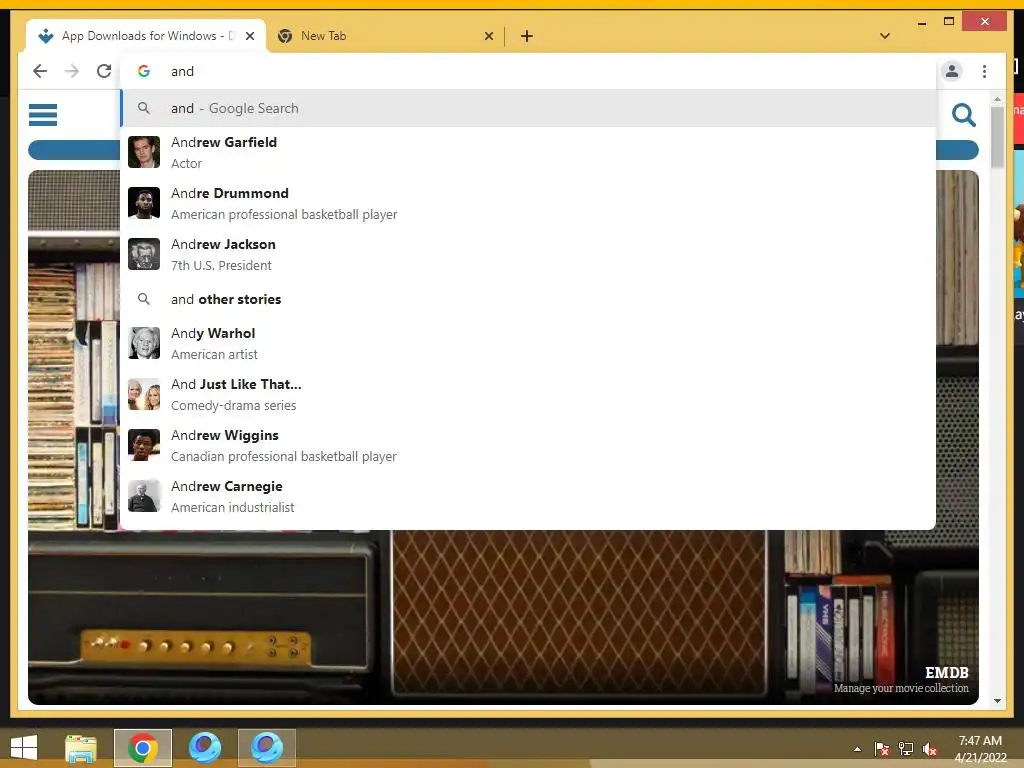Click the network tray icon
The image size is (1024, 768).
tap(906, 749)
